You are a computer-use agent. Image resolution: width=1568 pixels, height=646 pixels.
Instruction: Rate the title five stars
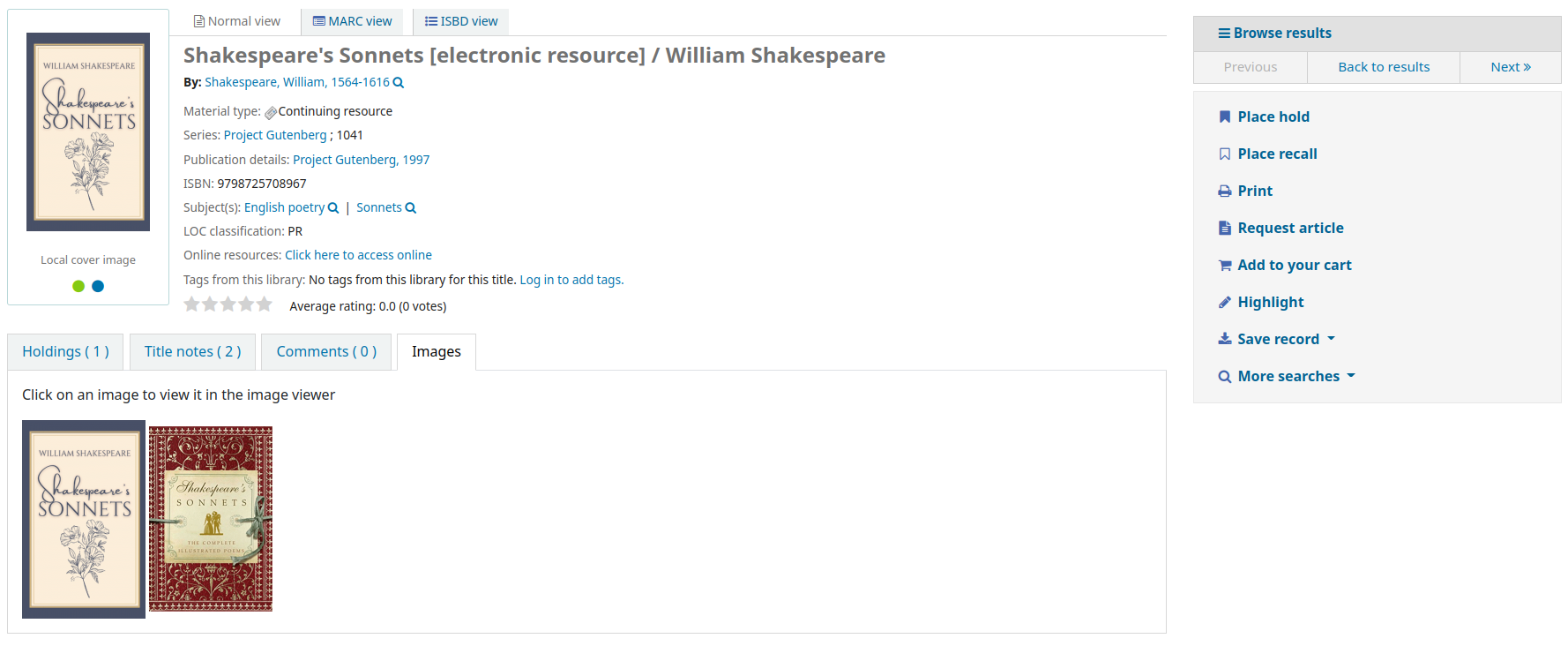coord(264,304)
